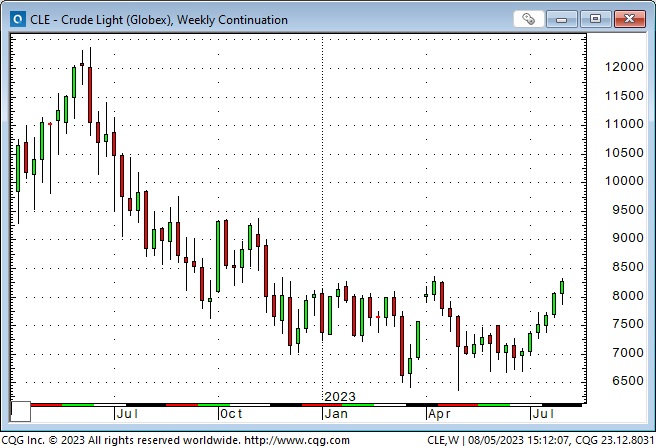Click the 2023 year label
The height and width of the screenshot is (448, 656).
[x=340, y=397]
